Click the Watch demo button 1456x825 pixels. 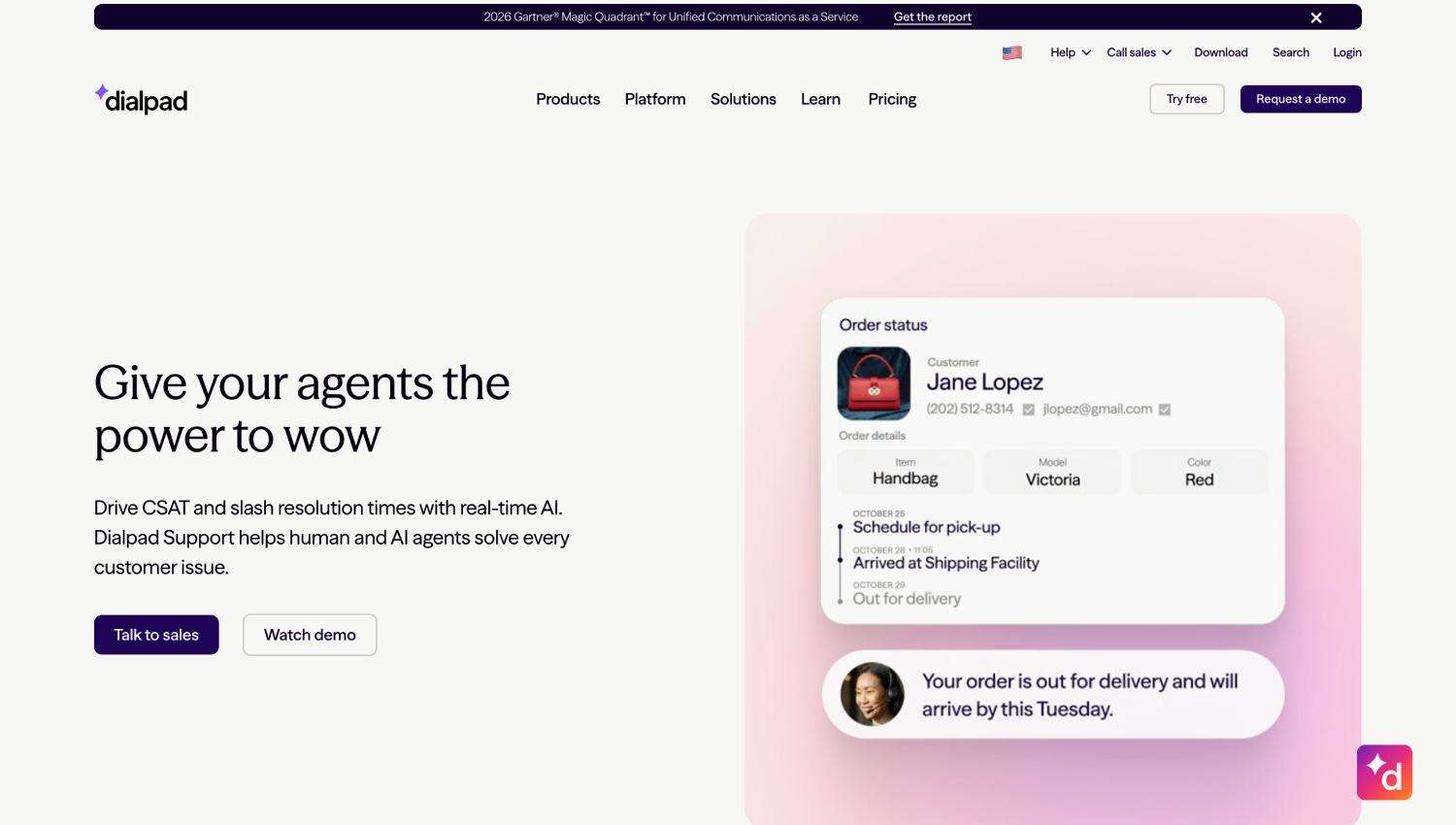coord(310,635)
